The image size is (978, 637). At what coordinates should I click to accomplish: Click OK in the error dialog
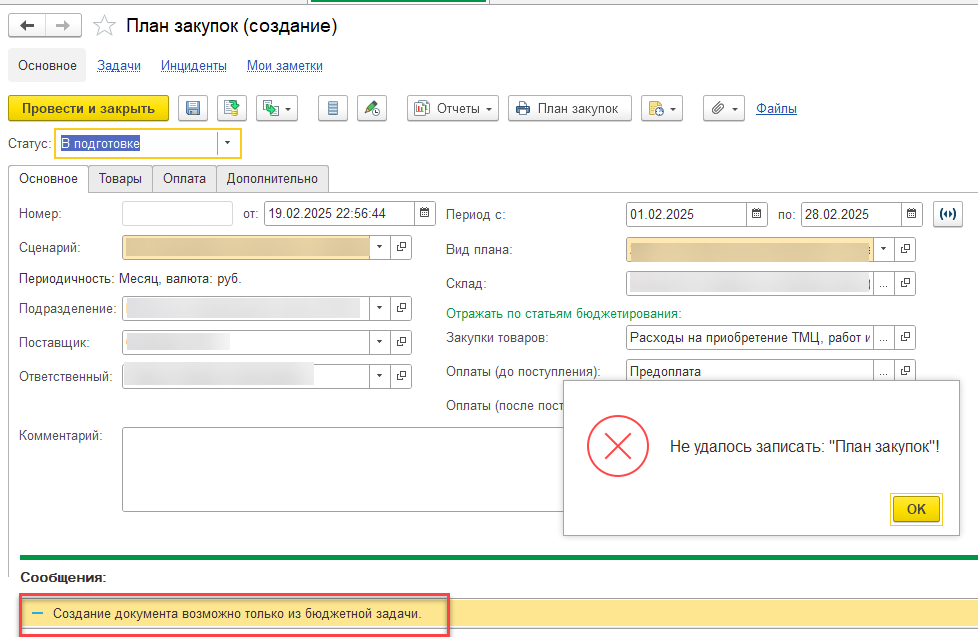coord(916,509)
